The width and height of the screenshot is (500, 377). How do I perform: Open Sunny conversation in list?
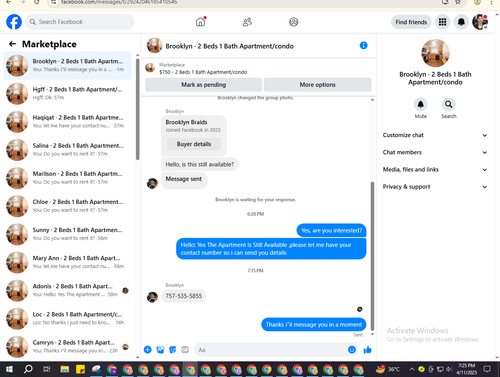tap(67, 234)
